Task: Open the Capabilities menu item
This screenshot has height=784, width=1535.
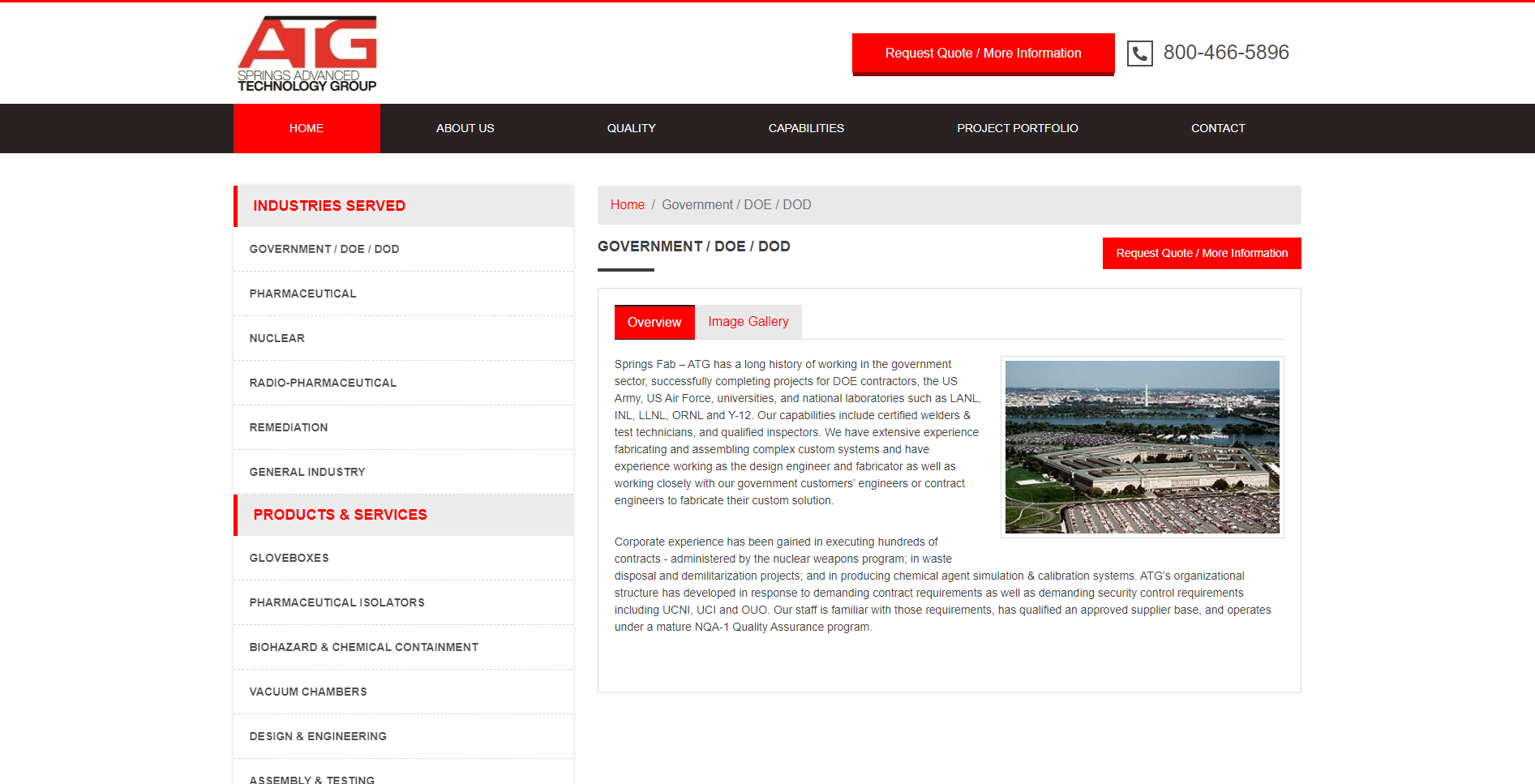Action: (805, 128)
